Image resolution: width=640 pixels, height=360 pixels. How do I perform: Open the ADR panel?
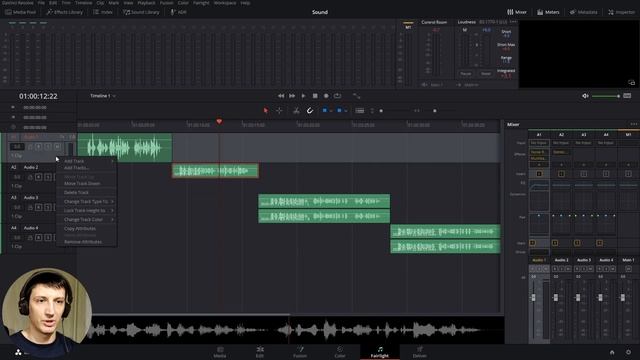pyautogui.click(x=178, y=12)
